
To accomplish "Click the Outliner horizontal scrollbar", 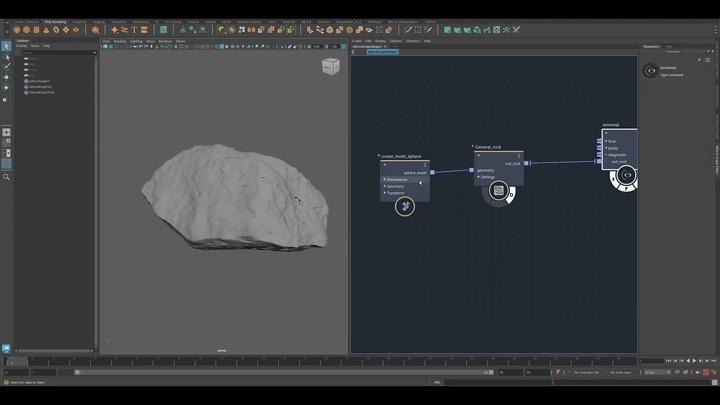I will coord(54,351).
